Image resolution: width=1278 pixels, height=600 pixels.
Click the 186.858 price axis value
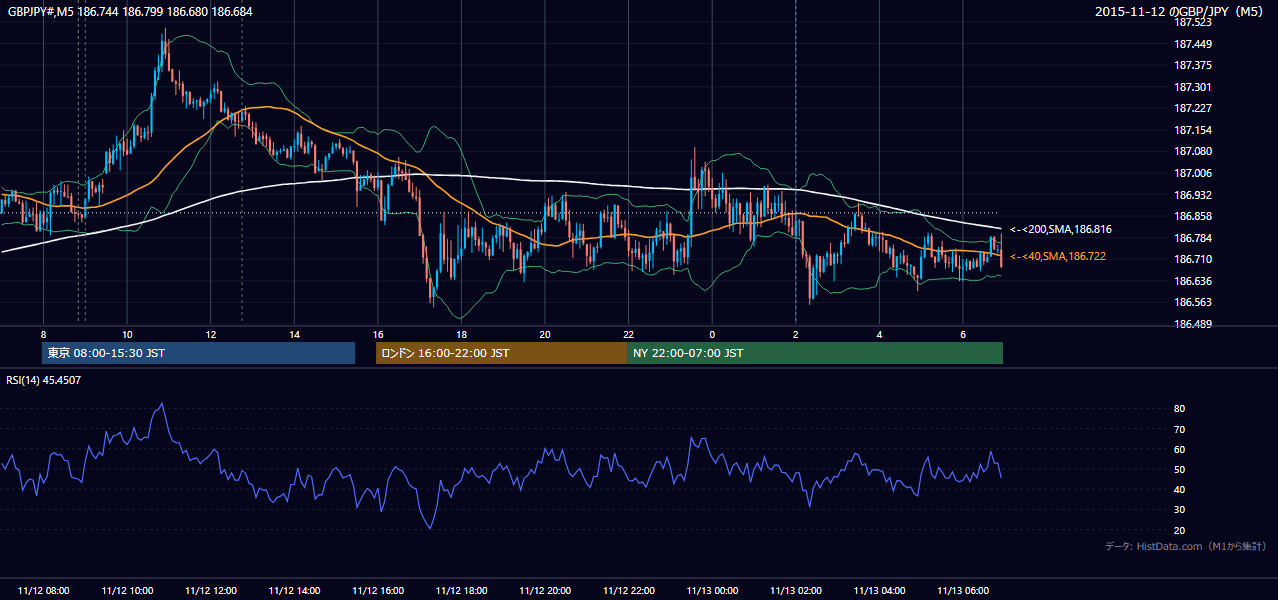point(1193,216)
